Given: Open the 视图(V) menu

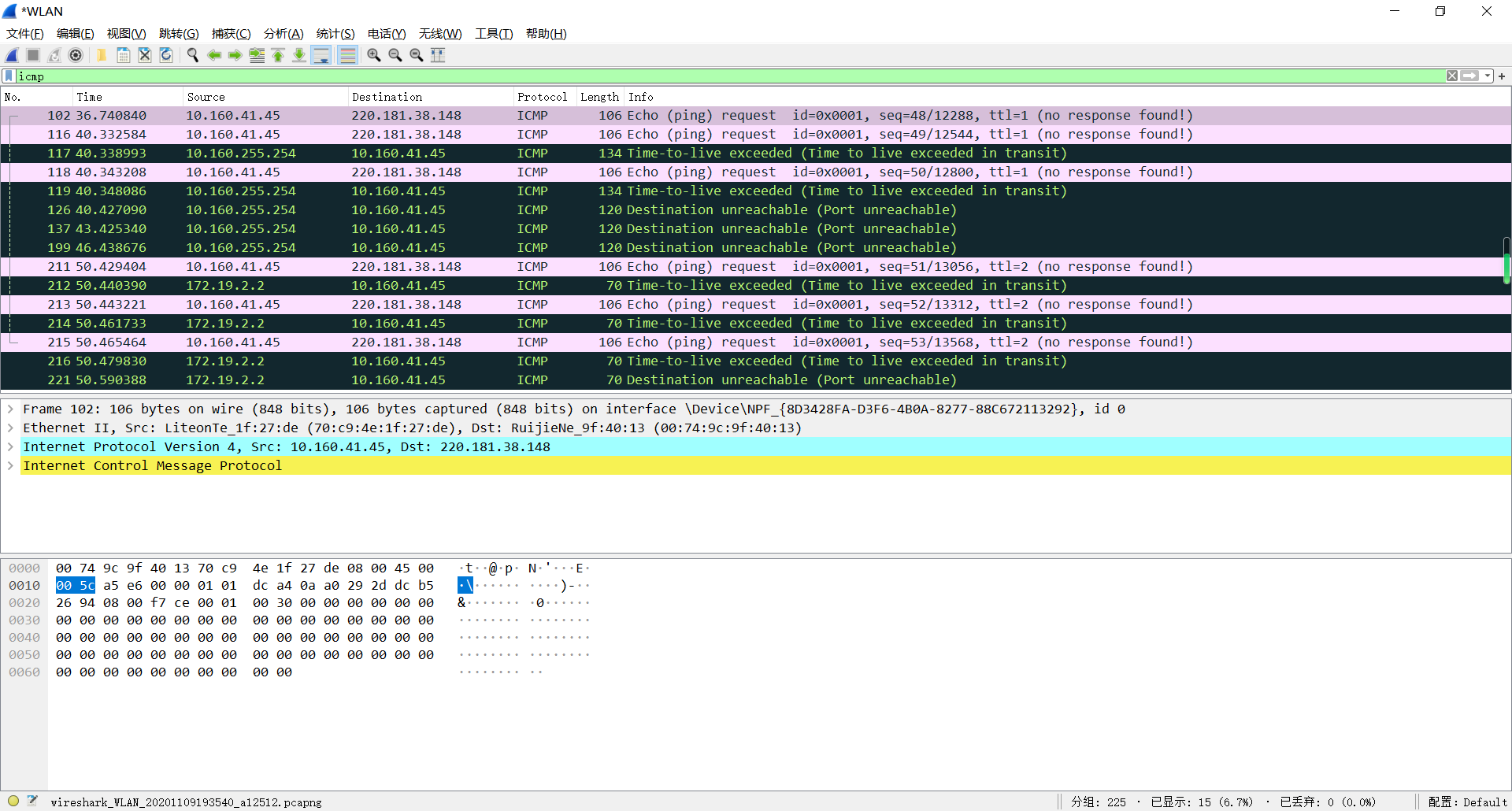Looking at the screenshot, I should point(127,34).
